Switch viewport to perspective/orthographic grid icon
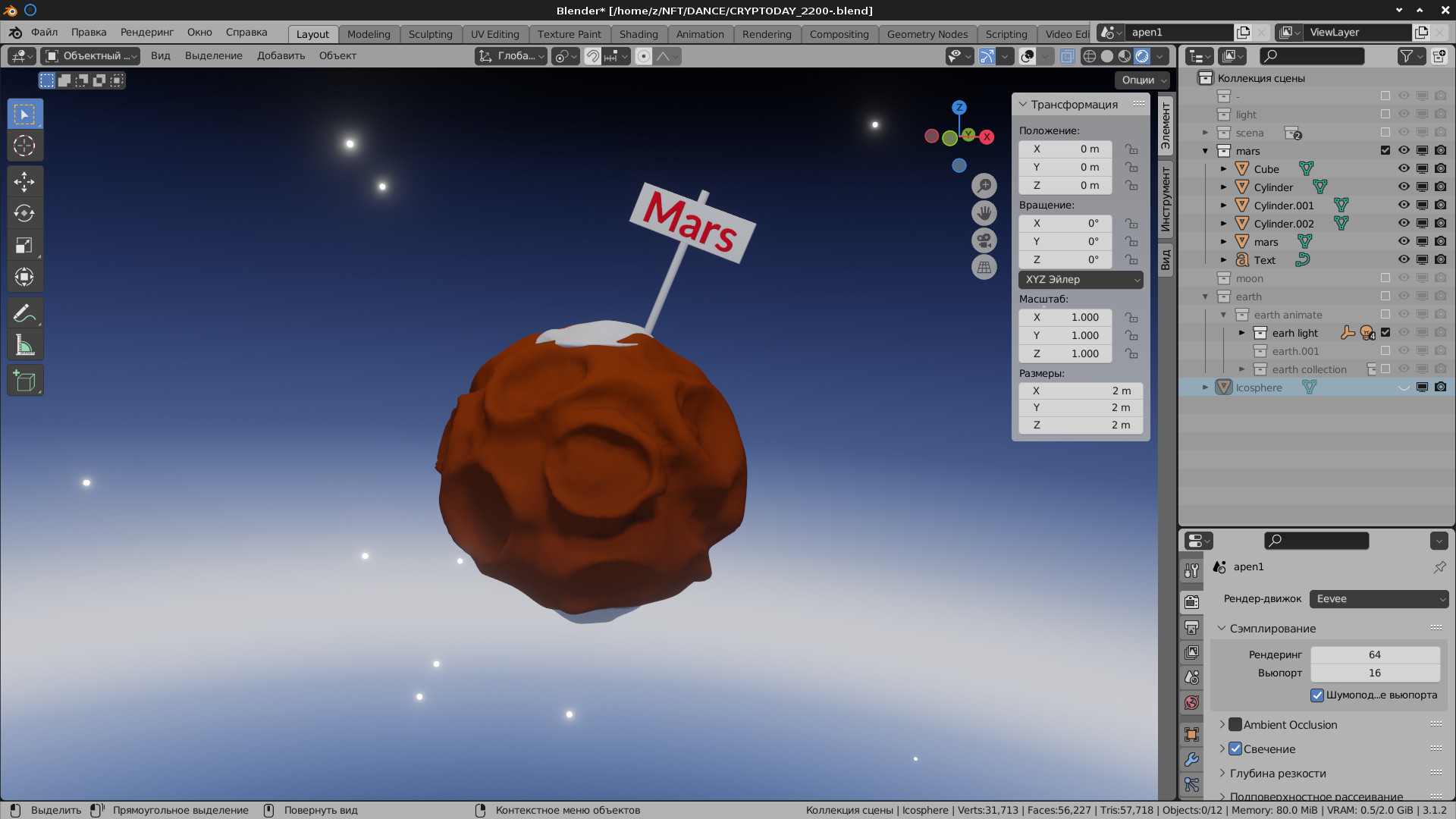1456x819 pixels. [x=984, y=268]
